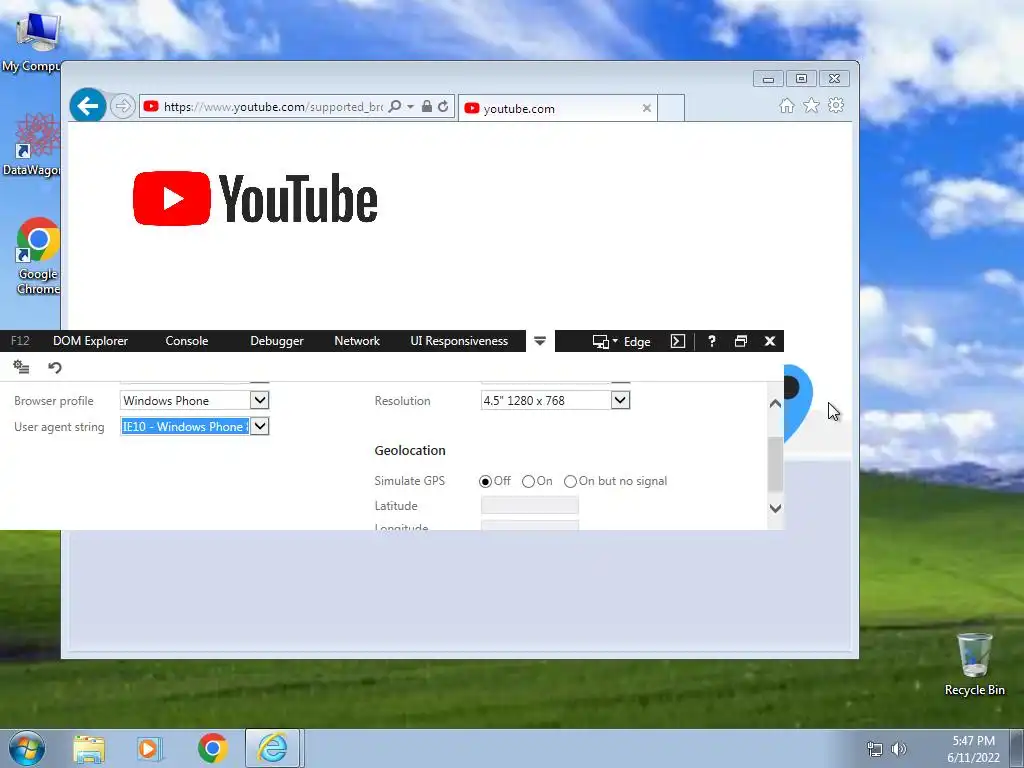Select Simulate GPS On radio button
This screenshot has width=1024, height=768.
(x=528, y=481)
